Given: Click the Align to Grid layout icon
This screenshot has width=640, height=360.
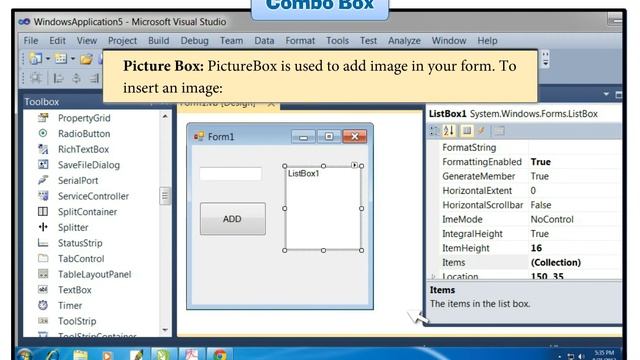Looking at the screenshot, I should pos(36,78).
